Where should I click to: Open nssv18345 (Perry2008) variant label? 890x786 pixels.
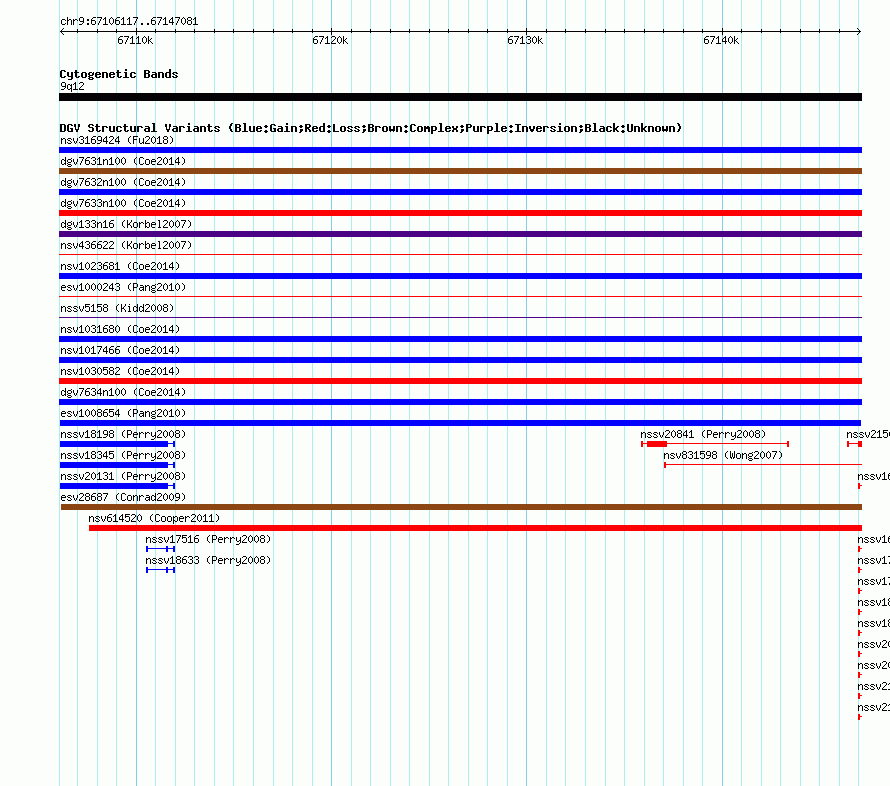[123, 455]
